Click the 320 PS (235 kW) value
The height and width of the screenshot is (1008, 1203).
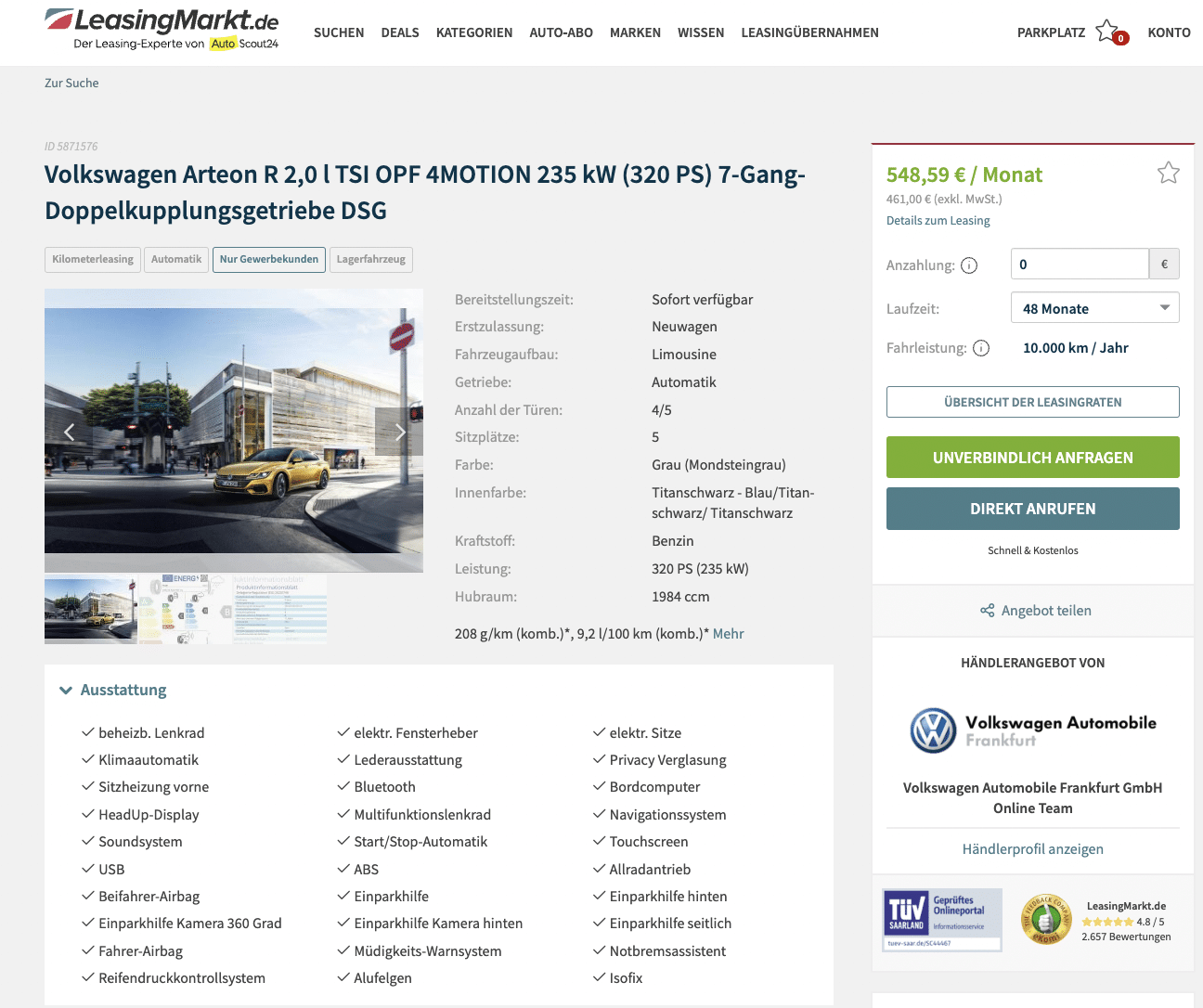[700, 569]
